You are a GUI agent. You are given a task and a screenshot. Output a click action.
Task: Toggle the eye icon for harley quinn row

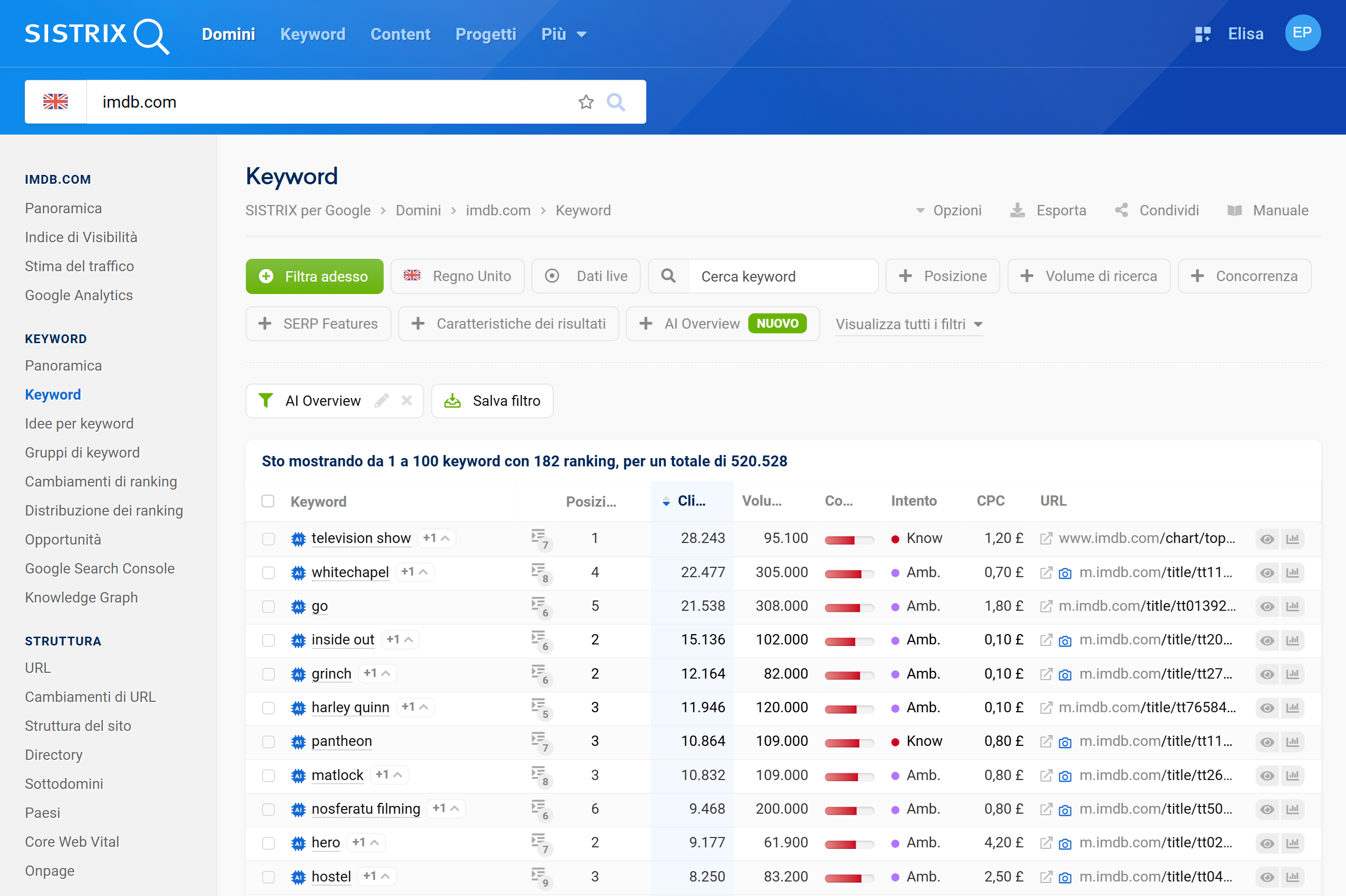click(x=1267, y=708)
